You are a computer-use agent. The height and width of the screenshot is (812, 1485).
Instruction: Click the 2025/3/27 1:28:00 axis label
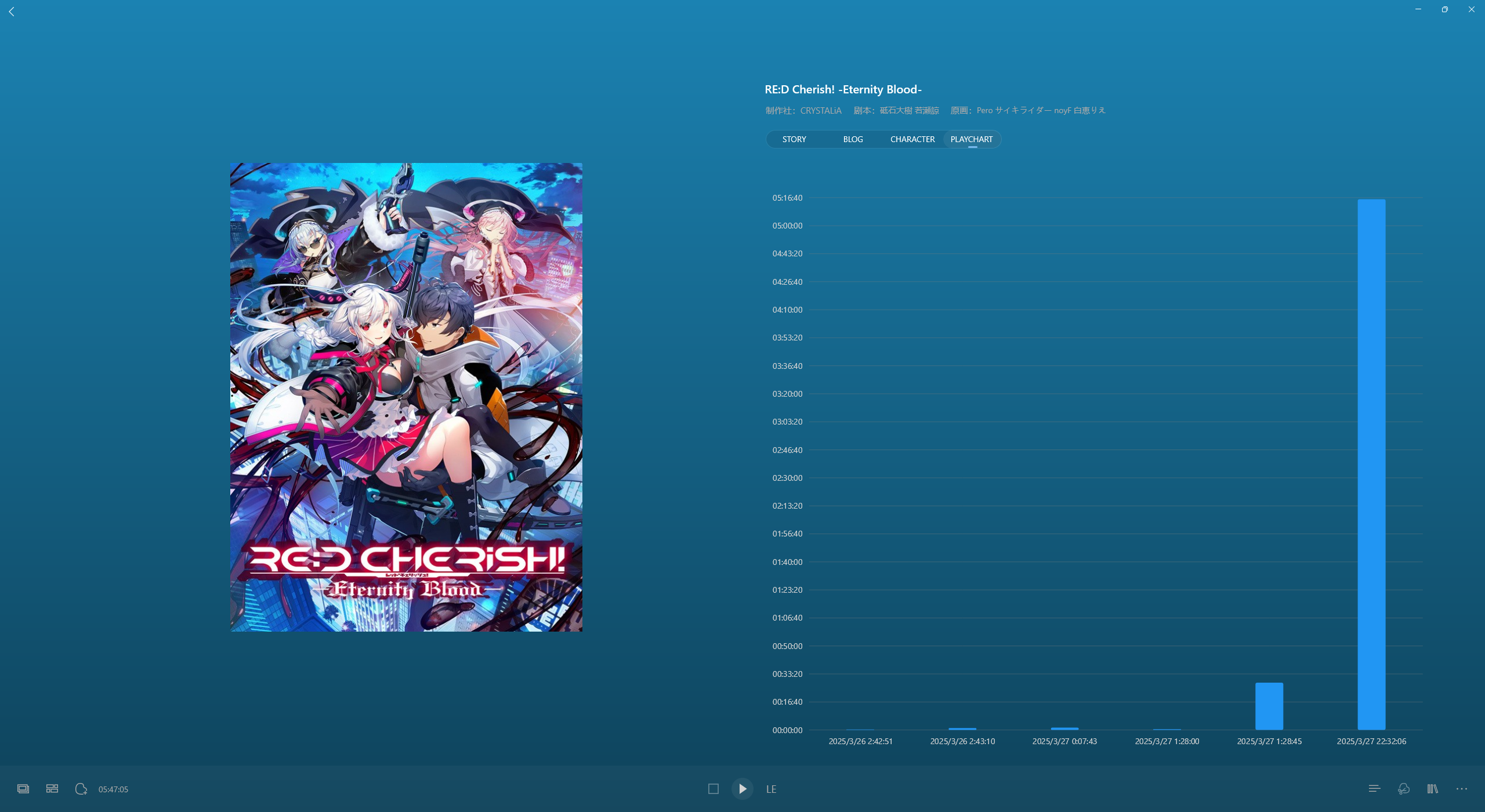[1167, 741]
